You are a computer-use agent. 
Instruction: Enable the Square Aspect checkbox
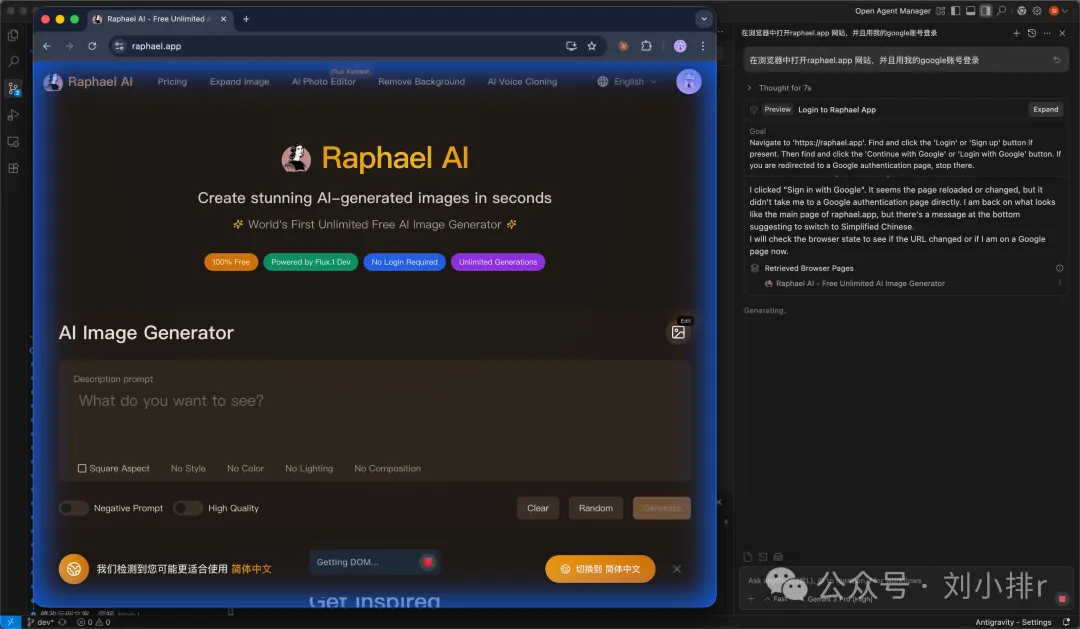click(x=83, y=468)
